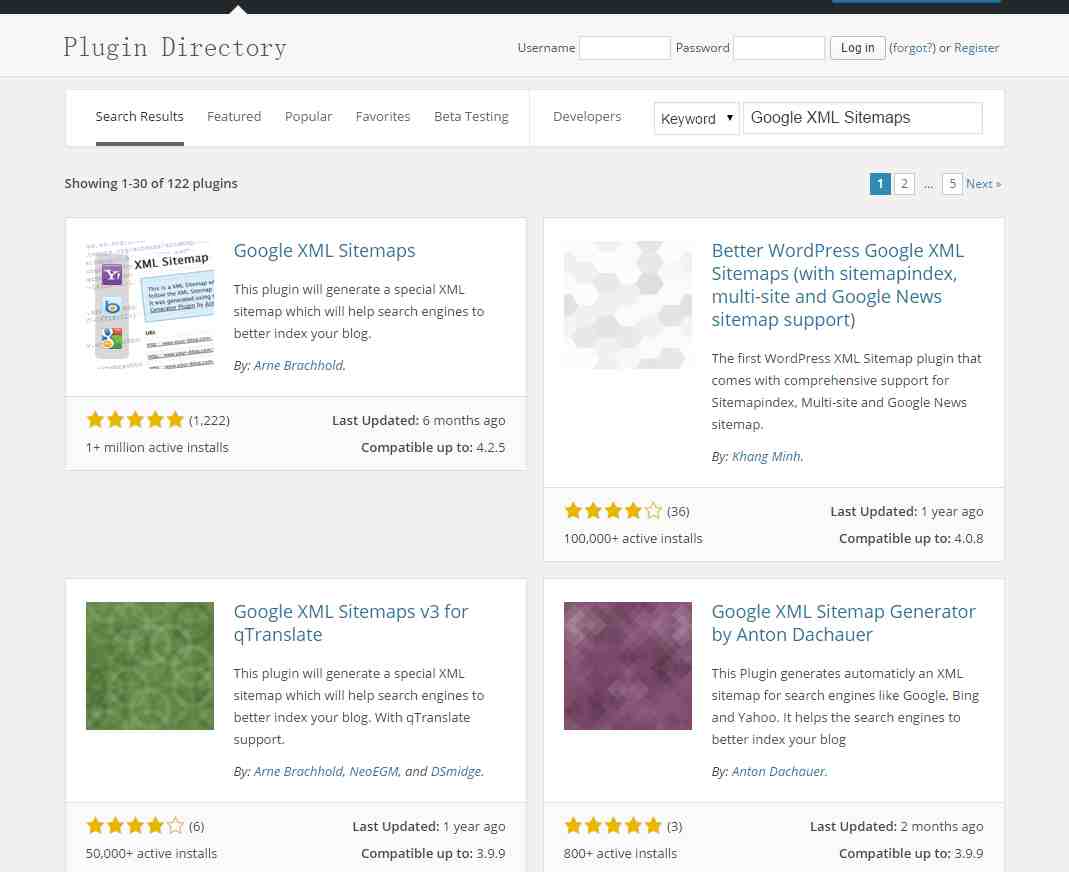The width and height of the screenshot is (1069, 872).
Task: Click the forgot password link
Action: point(912,48)
